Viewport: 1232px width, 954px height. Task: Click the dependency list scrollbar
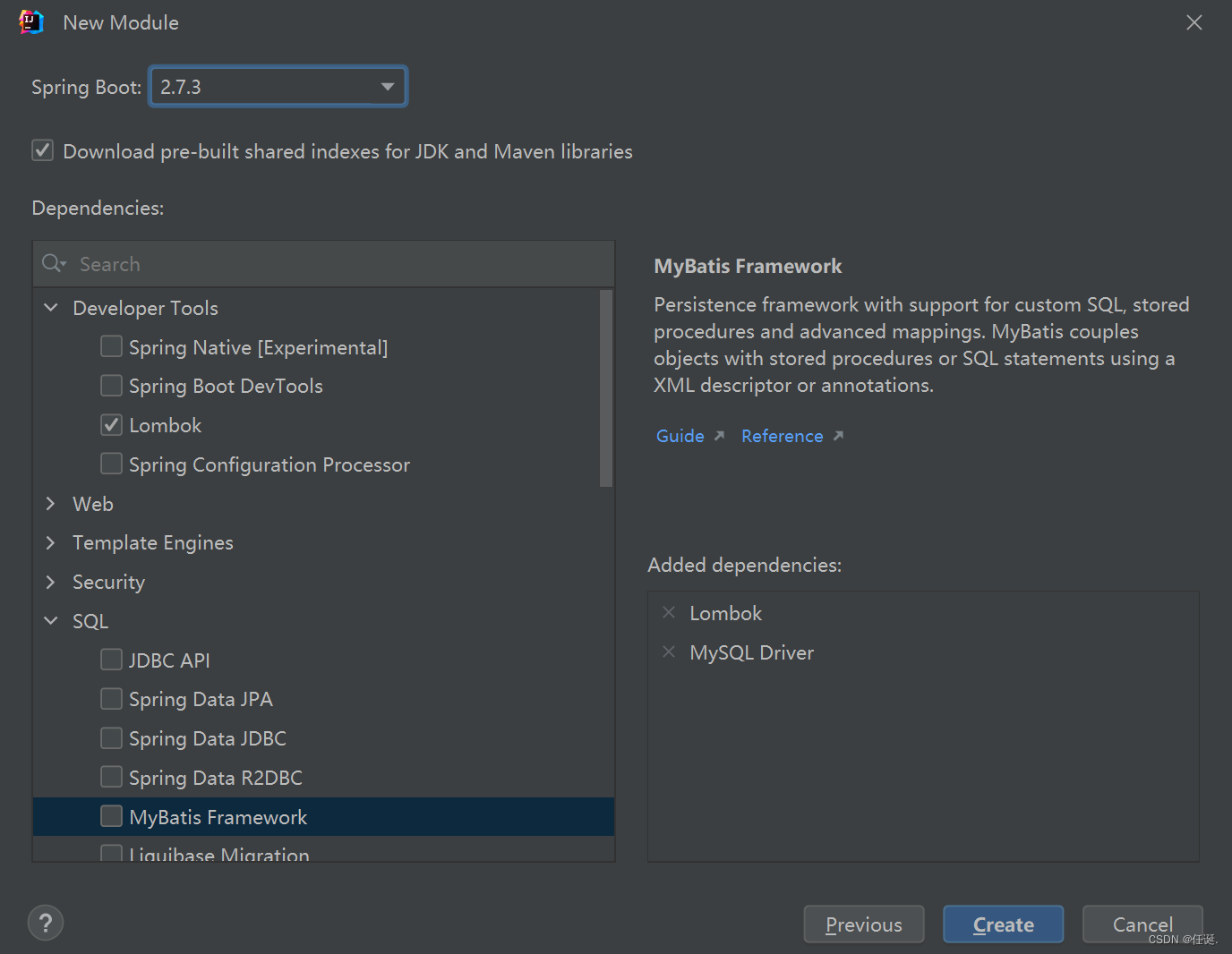pyautogui.click(x=606, y=388)
